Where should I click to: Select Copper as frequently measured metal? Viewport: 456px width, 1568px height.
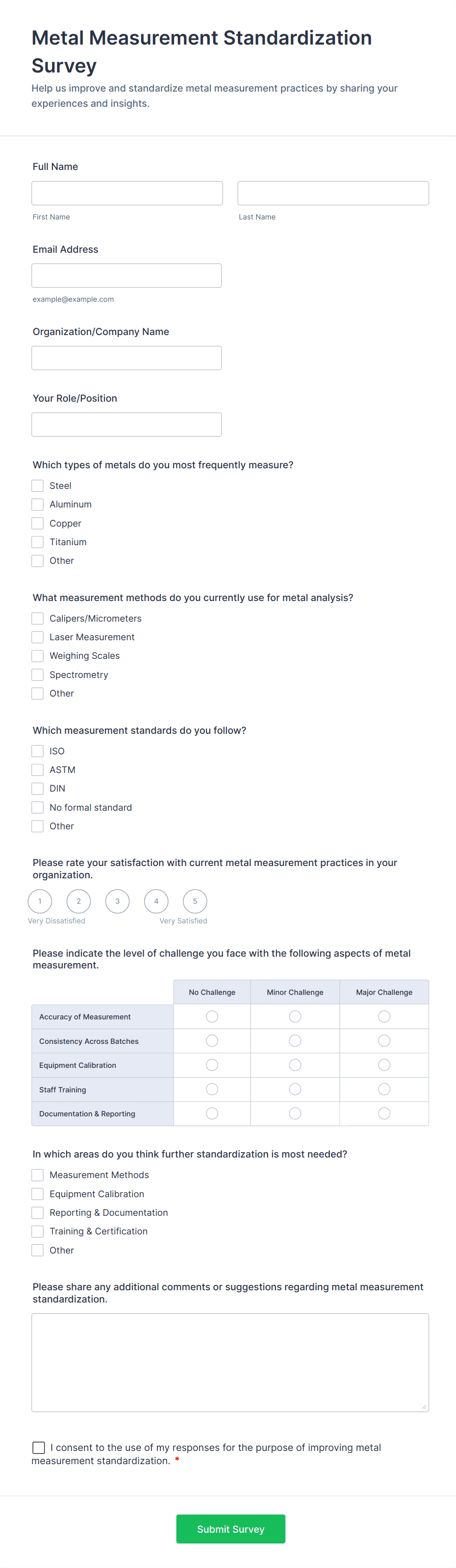(37, 523)
